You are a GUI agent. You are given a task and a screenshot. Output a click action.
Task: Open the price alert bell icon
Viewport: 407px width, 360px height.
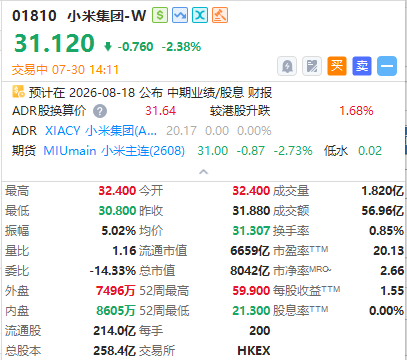coord(287,66)
